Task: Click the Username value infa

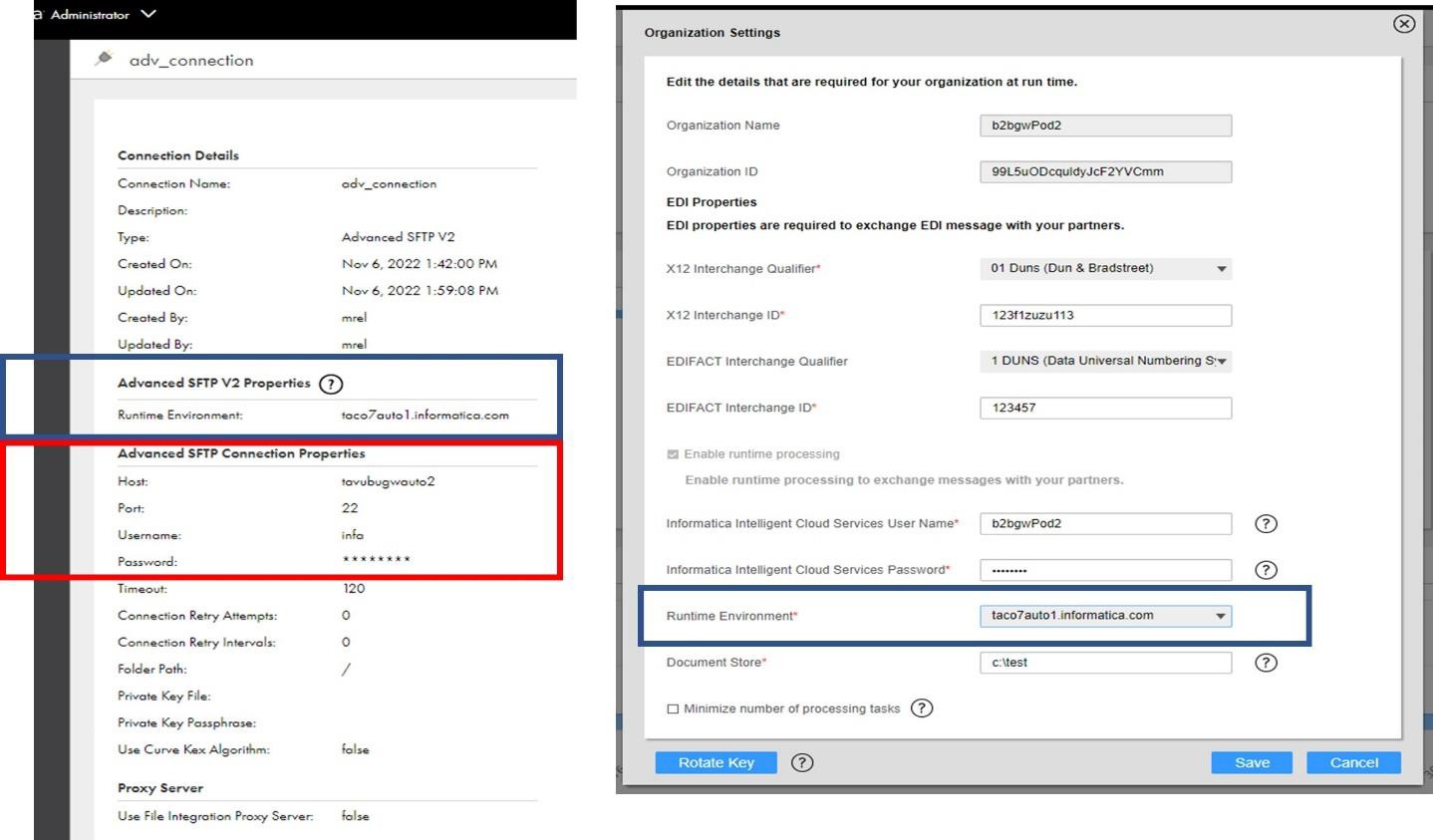Action: click(x=352, y=535)
